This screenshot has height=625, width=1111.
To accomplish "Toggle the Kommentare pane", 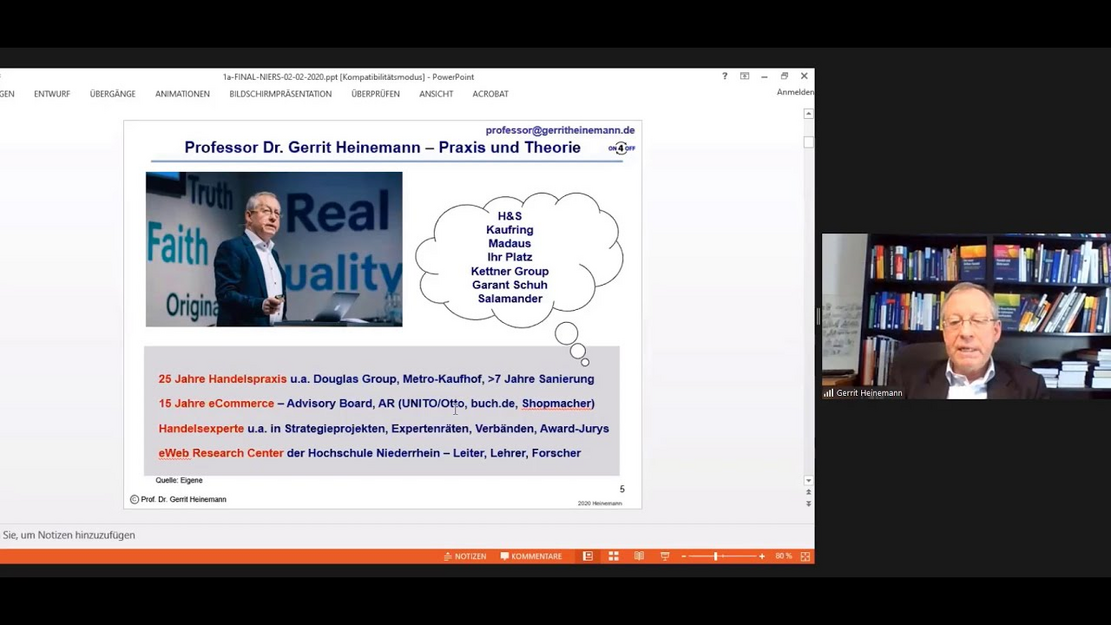I will (531, 556).
